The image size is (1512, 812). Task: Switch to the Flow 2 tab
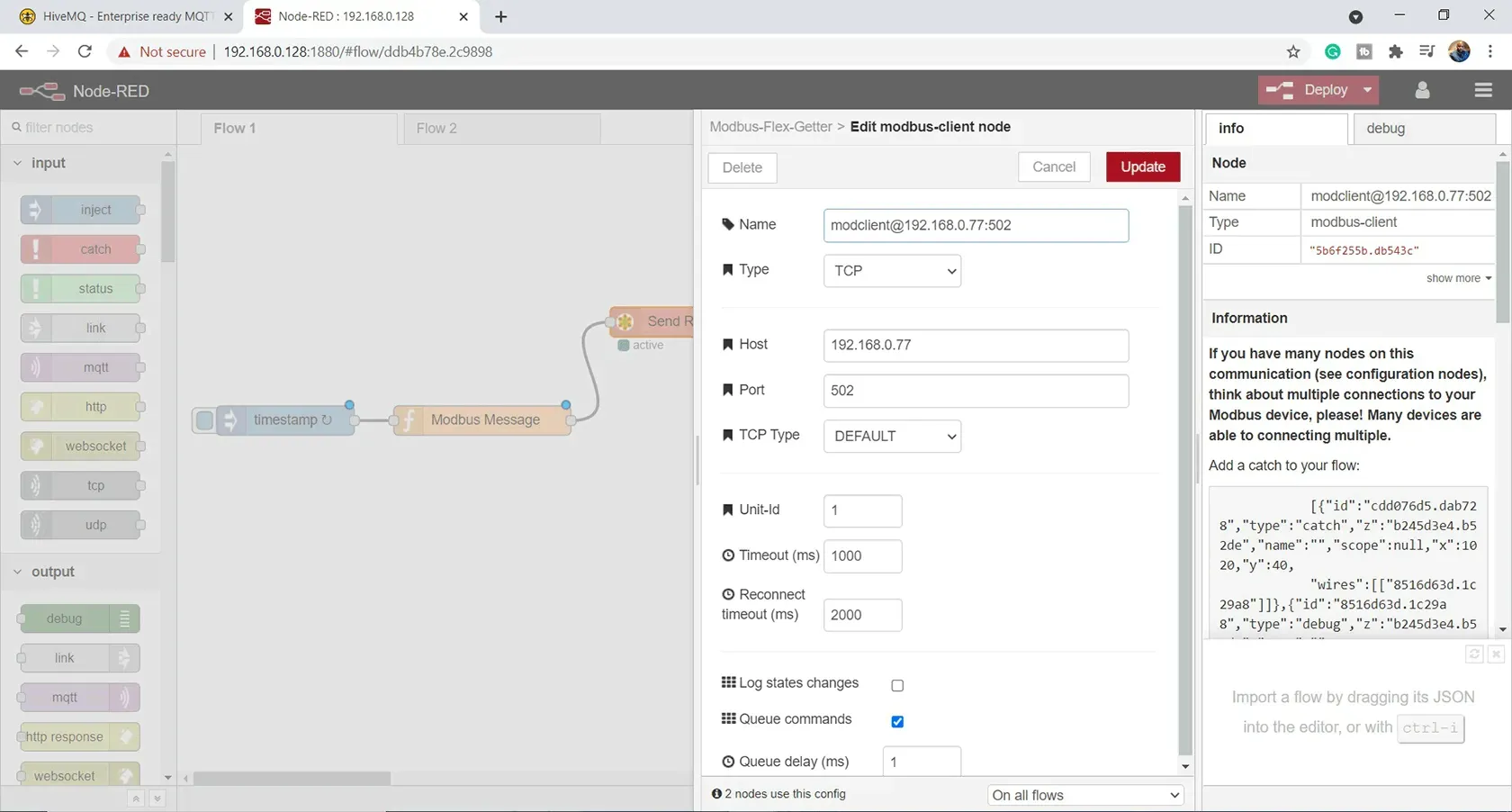pos(500,128)
